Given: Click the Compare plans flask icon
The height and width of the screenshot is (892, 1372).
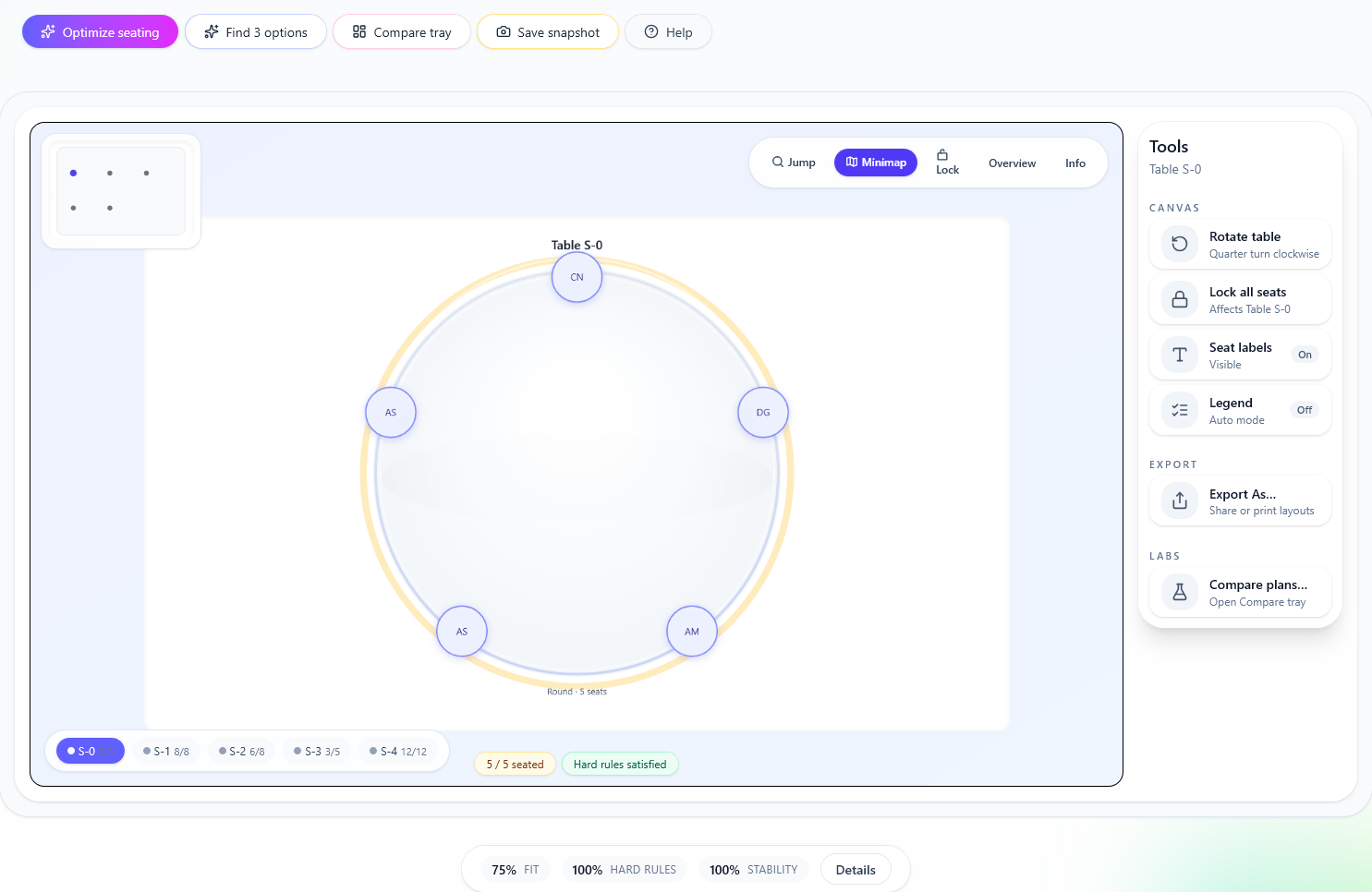Looking at the screenshot, I should point(1180,592).
